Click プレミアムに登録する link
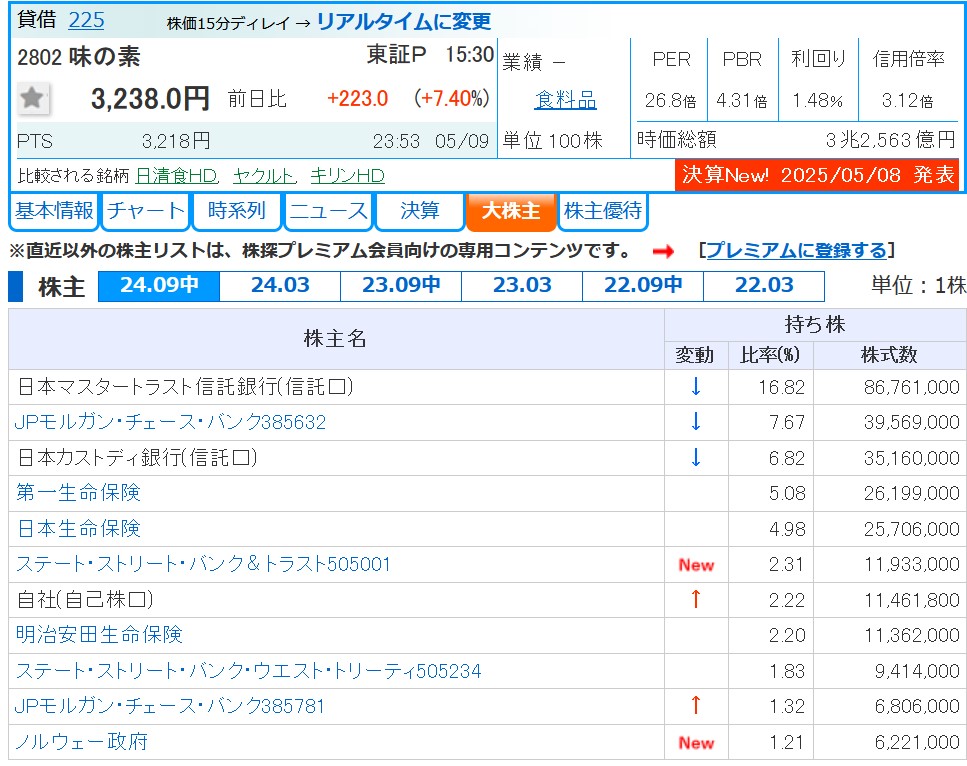Image resolution: width=967 pixels, height=766 pixels. 796,250
